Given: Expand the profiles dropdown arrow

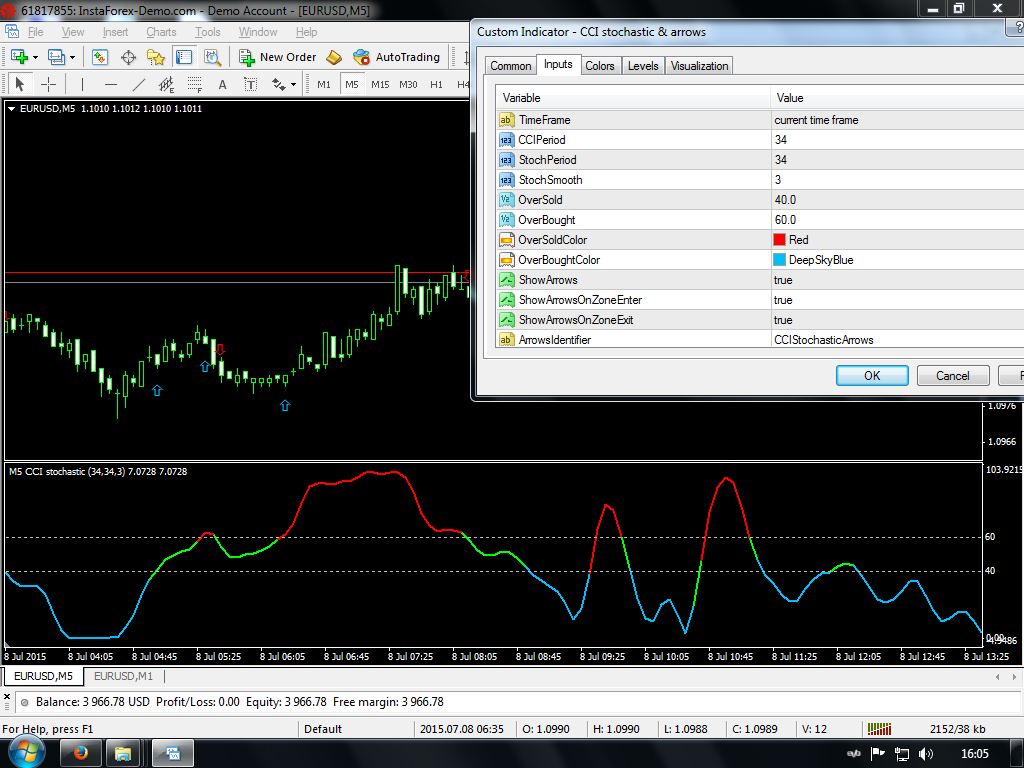Looking at the screenshot, I should (72, 57).
